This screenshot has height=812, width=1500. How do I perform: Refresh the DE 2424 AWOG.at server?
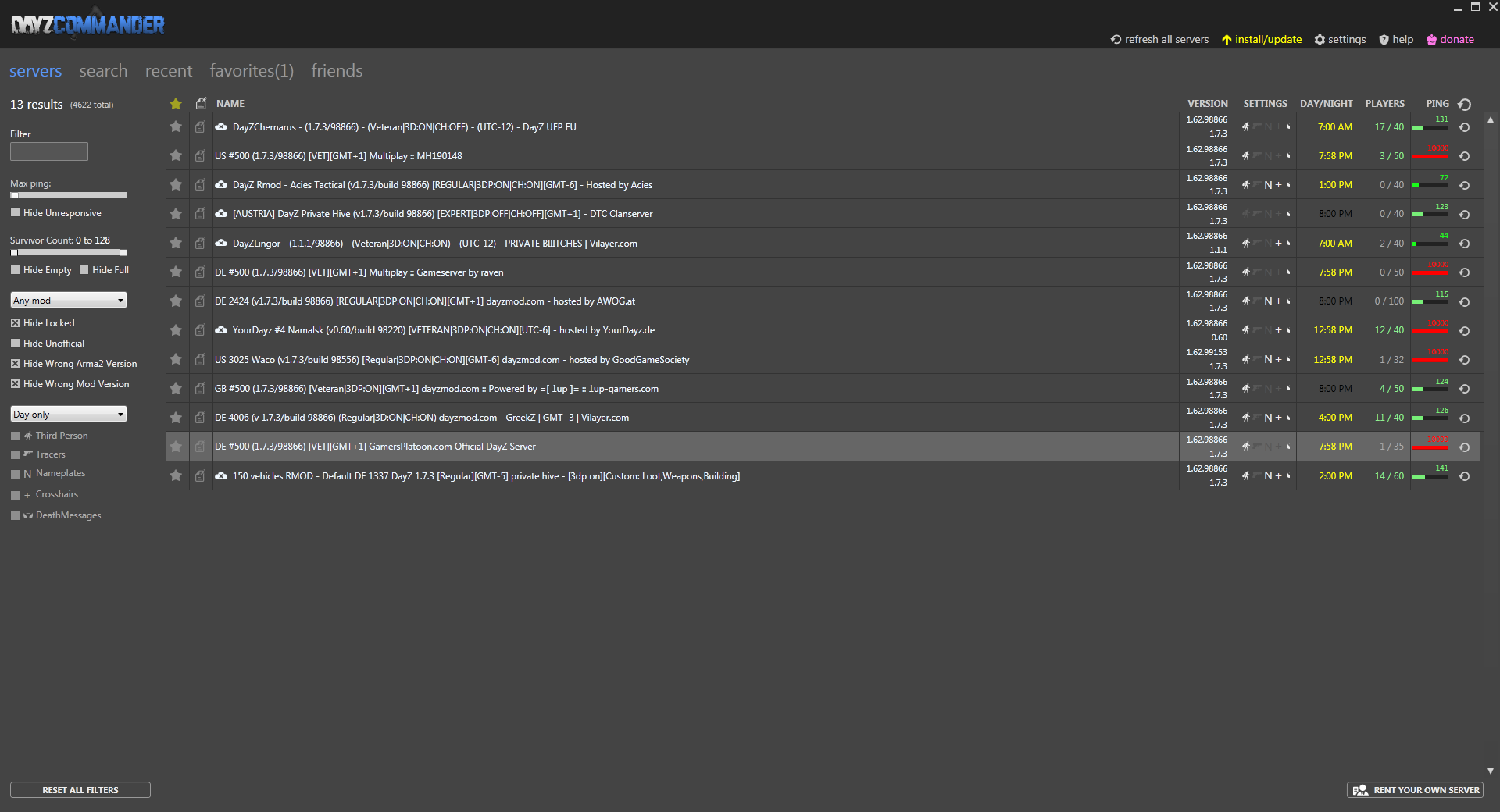pyautogui.click(x=1465, y=301)
